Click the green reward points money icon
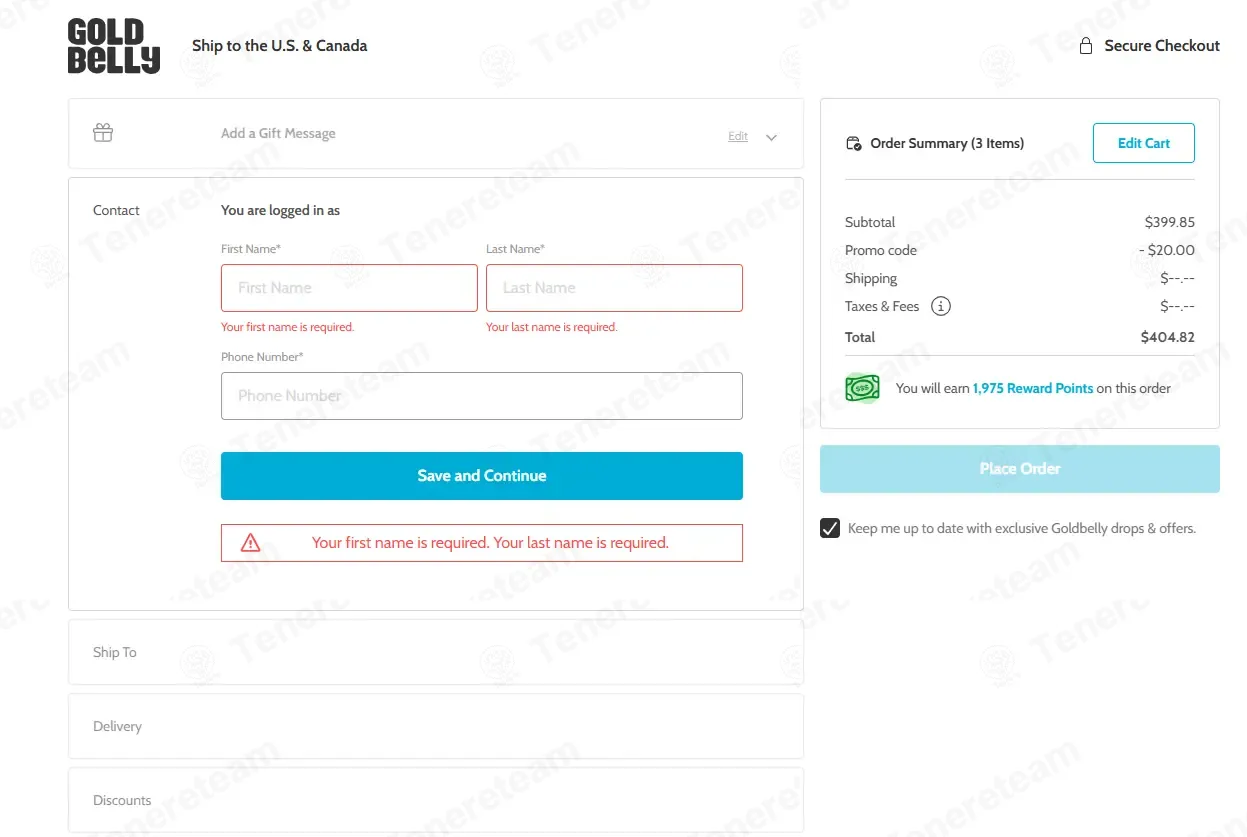The width and height of the screenshot is (1247, 837). (862, 388)
